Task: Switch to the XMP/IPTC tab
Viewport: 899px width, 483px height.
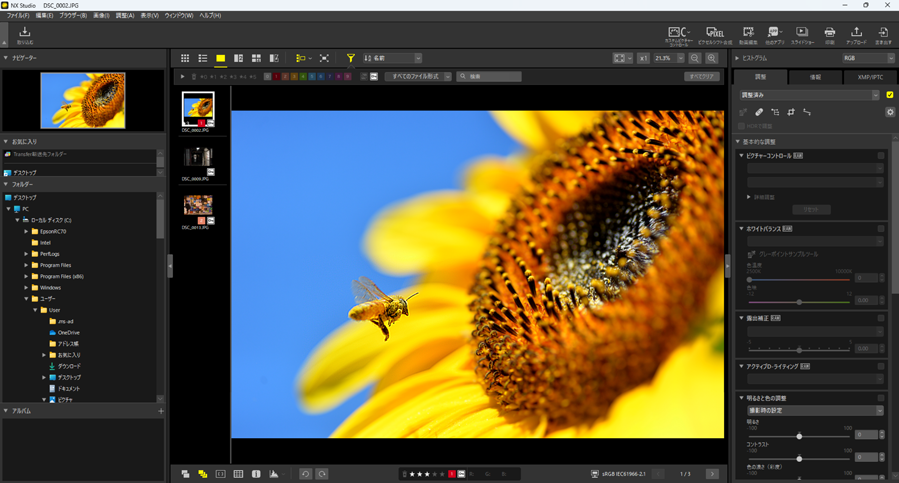Action: point(870,77)
